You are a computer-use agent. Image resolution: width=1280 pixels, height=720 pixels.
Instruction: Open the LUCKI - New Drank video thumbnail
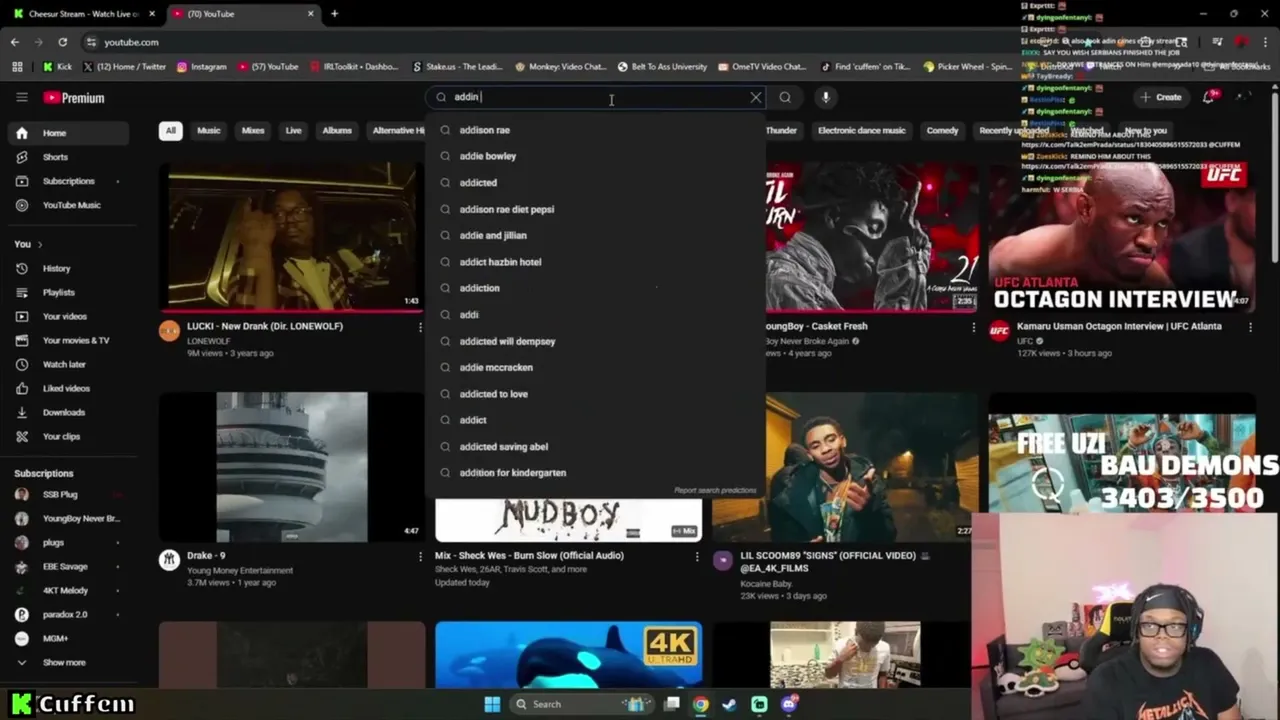[x=292, y=236]
